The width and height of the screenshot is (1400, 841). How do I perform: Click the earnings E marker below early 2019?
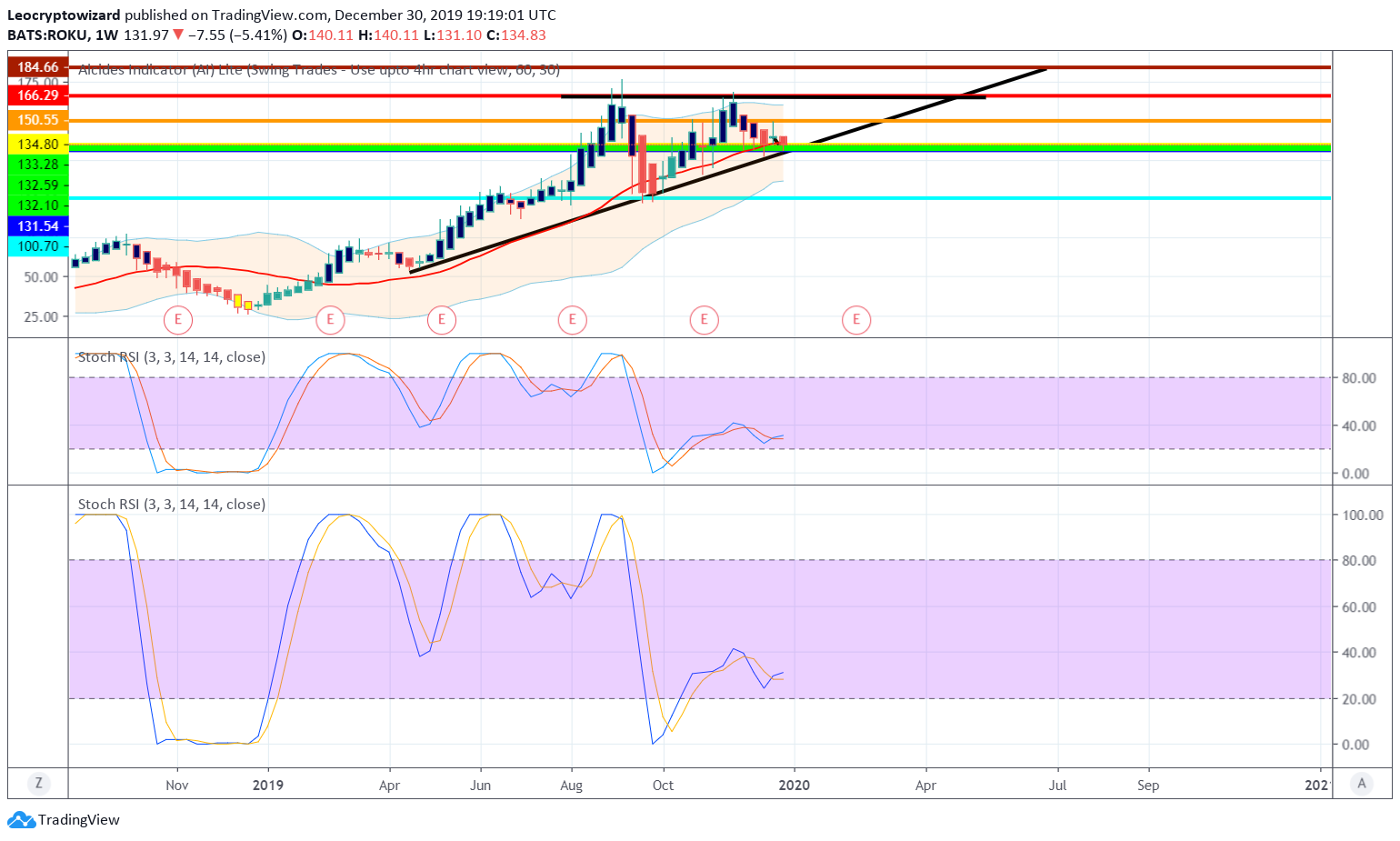pyautogui.click(x=330, y=319)
